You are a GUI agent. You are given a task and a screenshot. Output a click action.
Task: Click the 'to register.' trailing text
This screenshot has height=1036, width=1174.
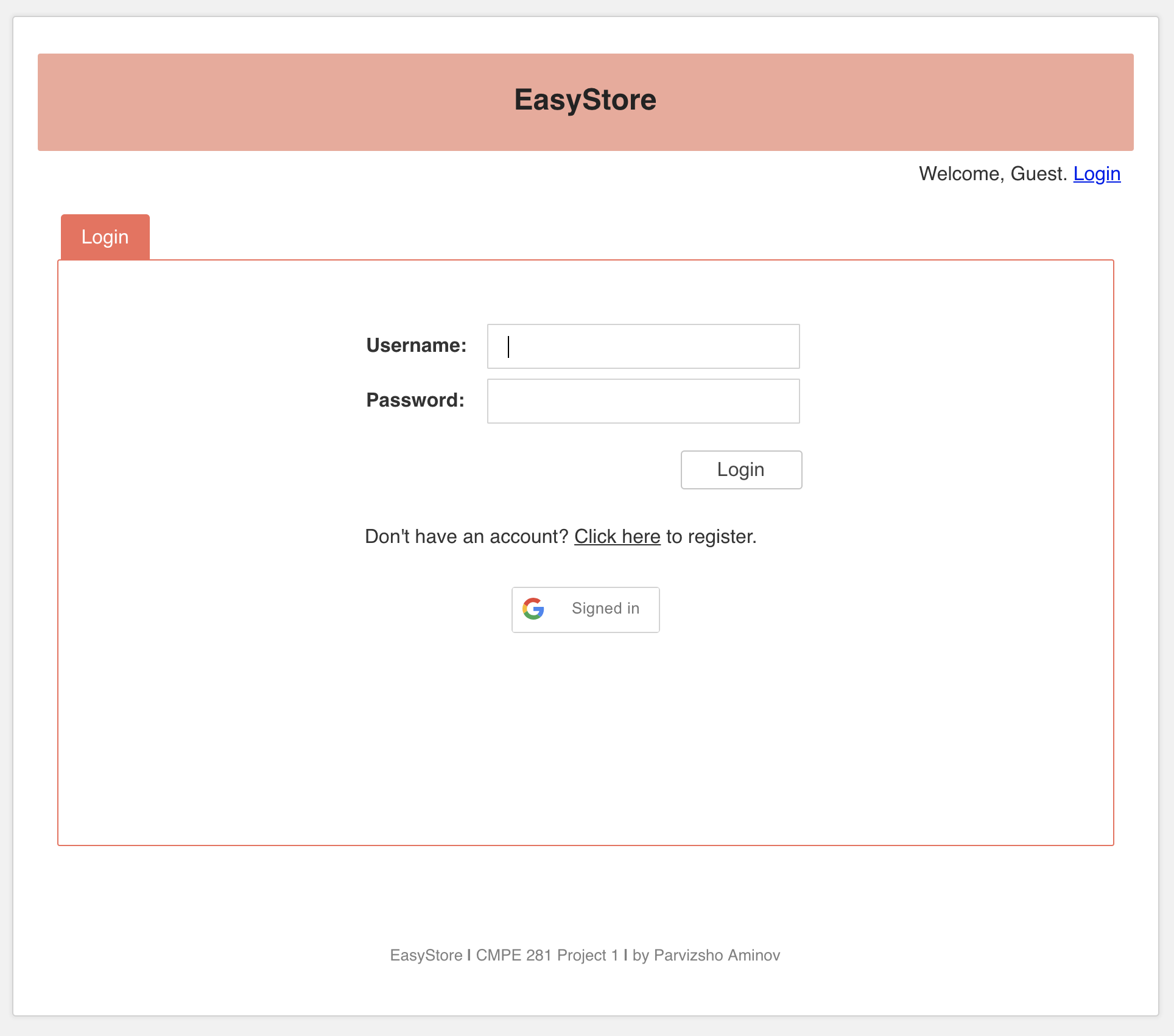tap(711, 537)
